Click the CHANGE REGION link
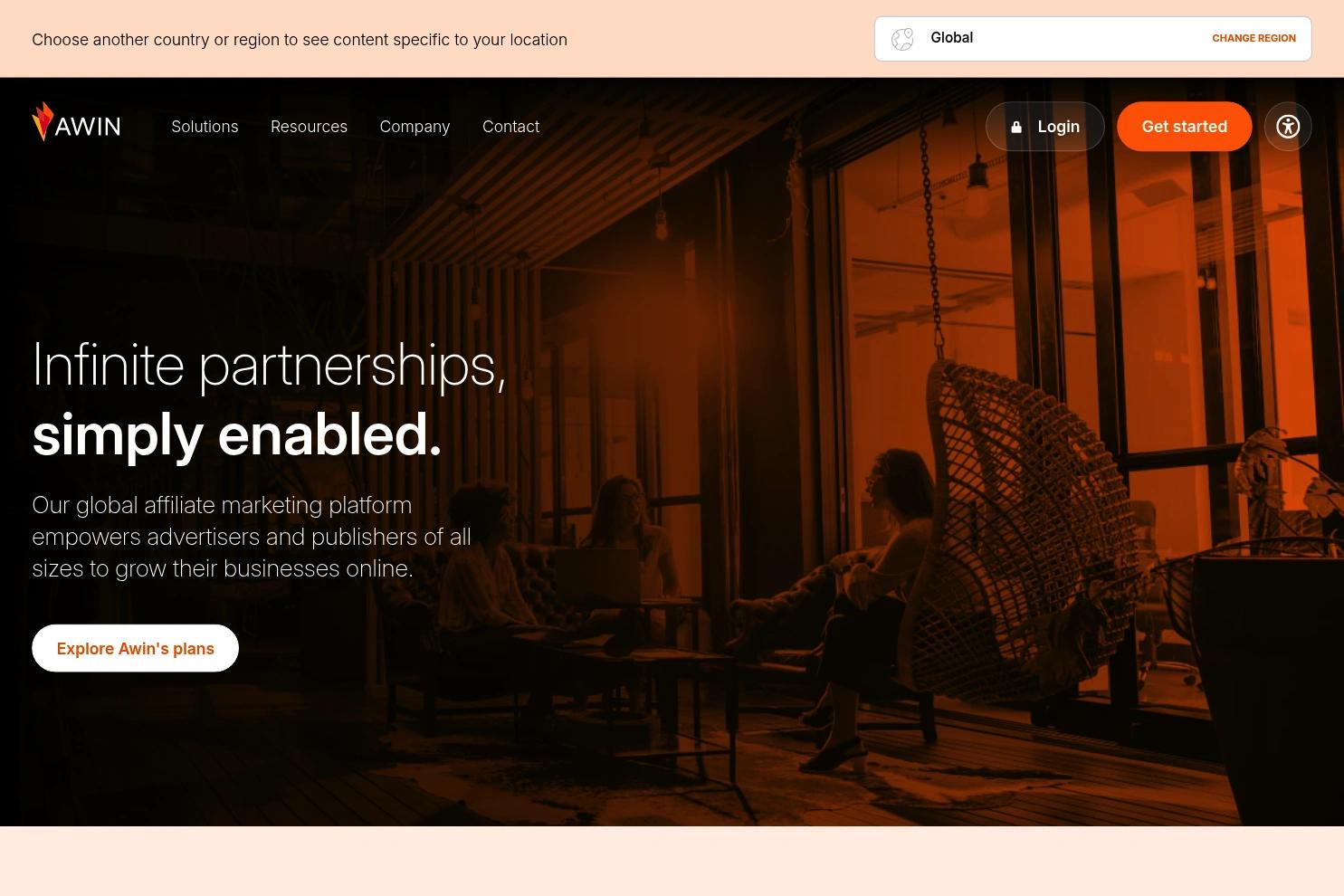1344x896 pixels. [1253, 38]
